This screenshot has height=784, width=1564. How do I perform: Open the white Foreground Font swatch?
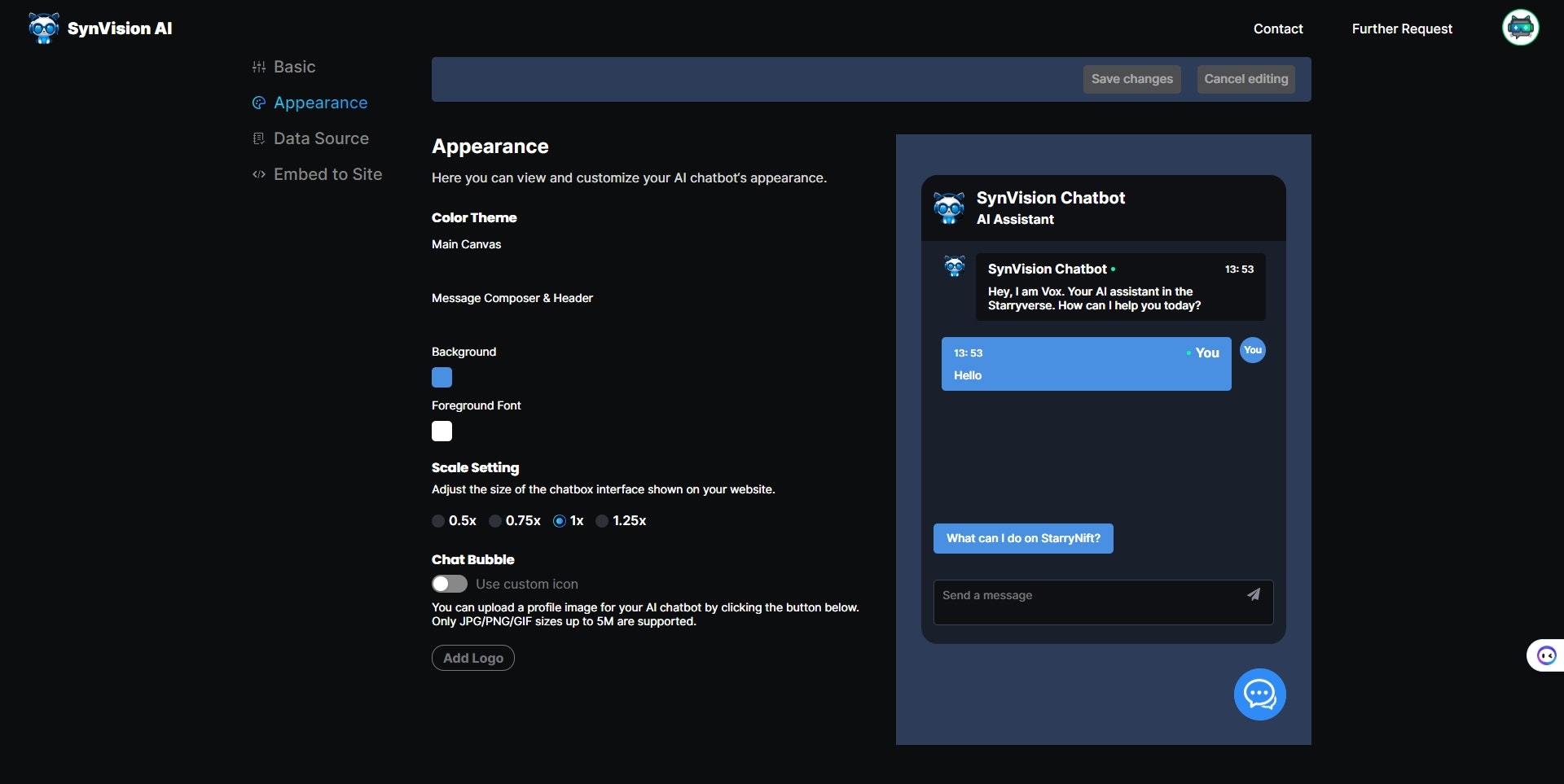click(442, 431)
